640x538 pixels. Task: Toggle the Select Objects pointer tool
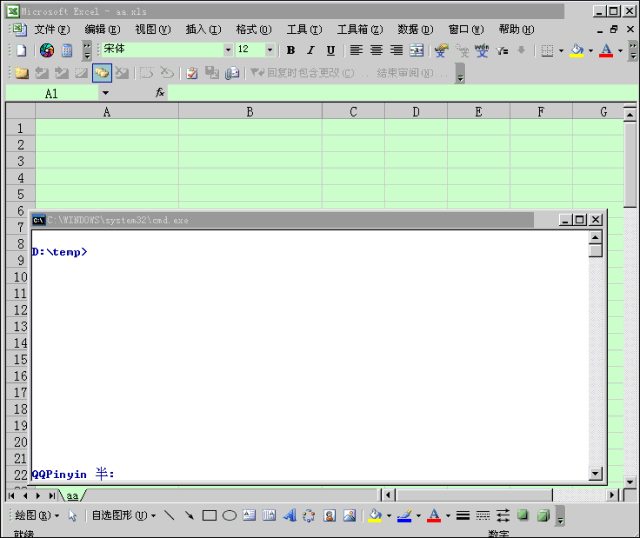[72, 516]
